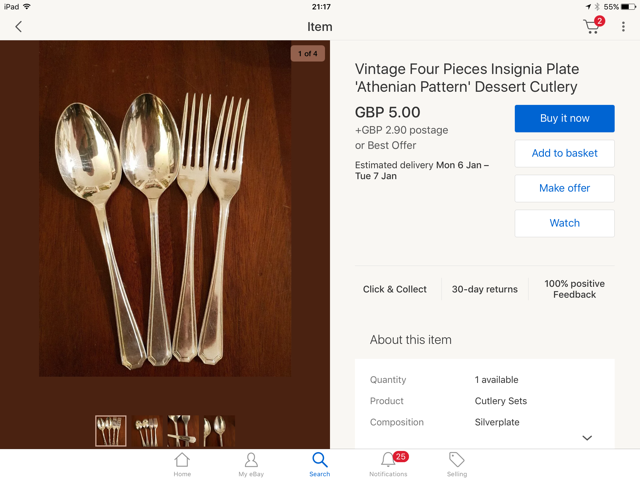640x480 pixels.
Task: Tap the Make offer button
Action: pos(564,188)
